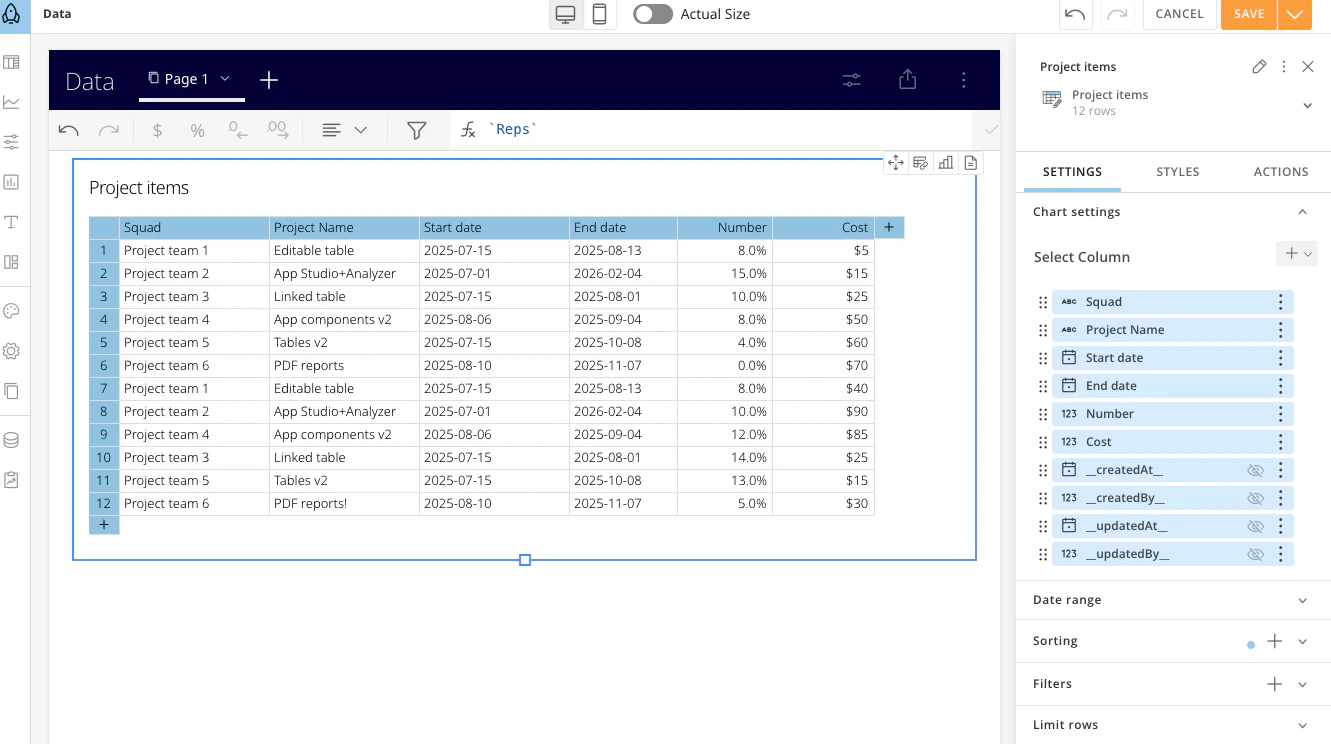Open the database icon in left sidebar
Screen dimensions: 1331x744
pyautogui.click(x=12, y=440)
